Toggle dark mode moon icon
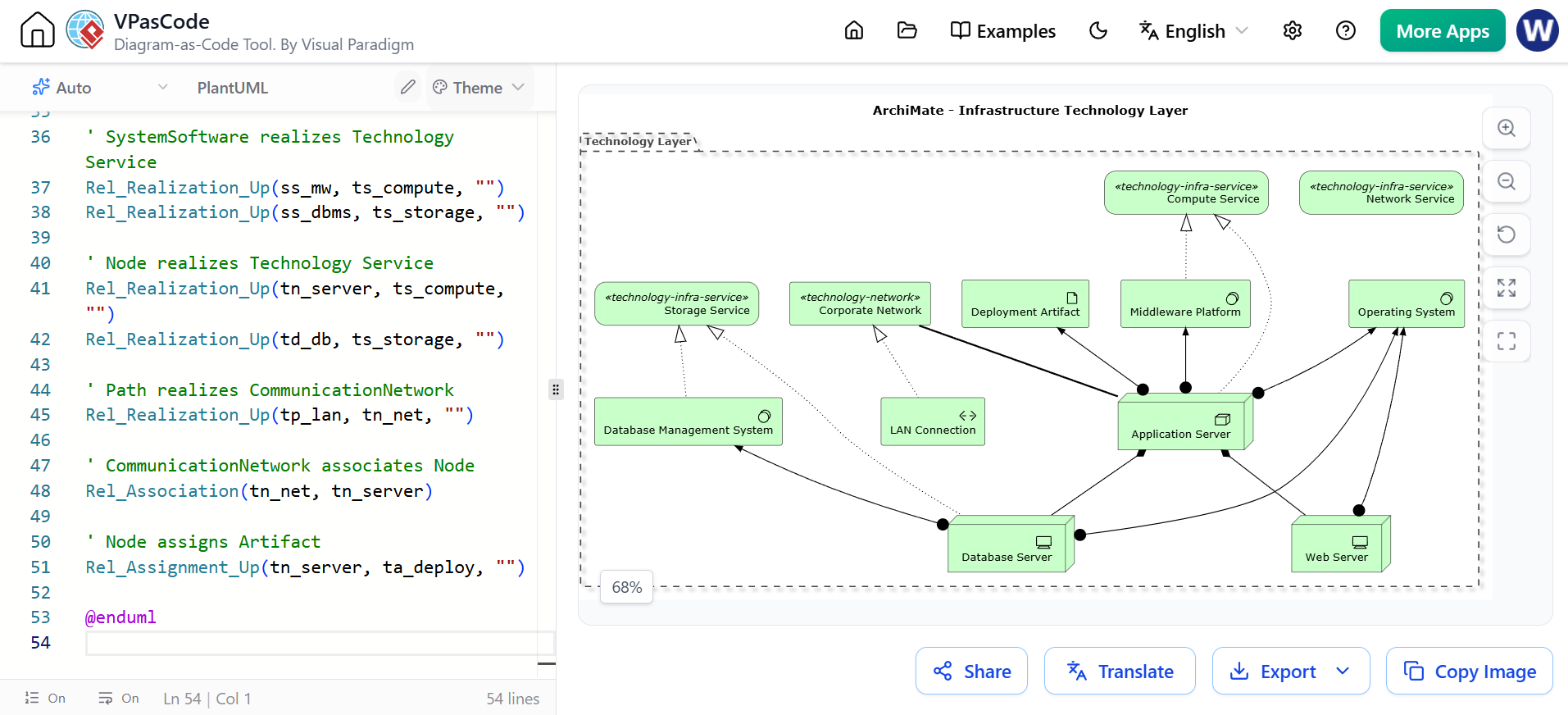The height and width of the screenshot is (715, 1568). pos(1098,31)
